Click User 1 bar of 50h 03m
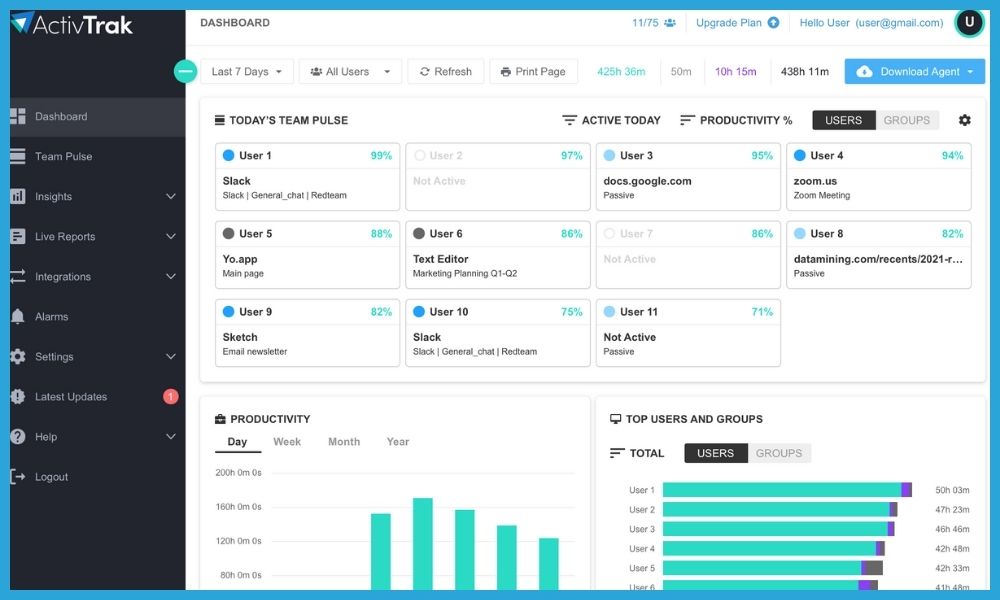 (x=787, y=490)
